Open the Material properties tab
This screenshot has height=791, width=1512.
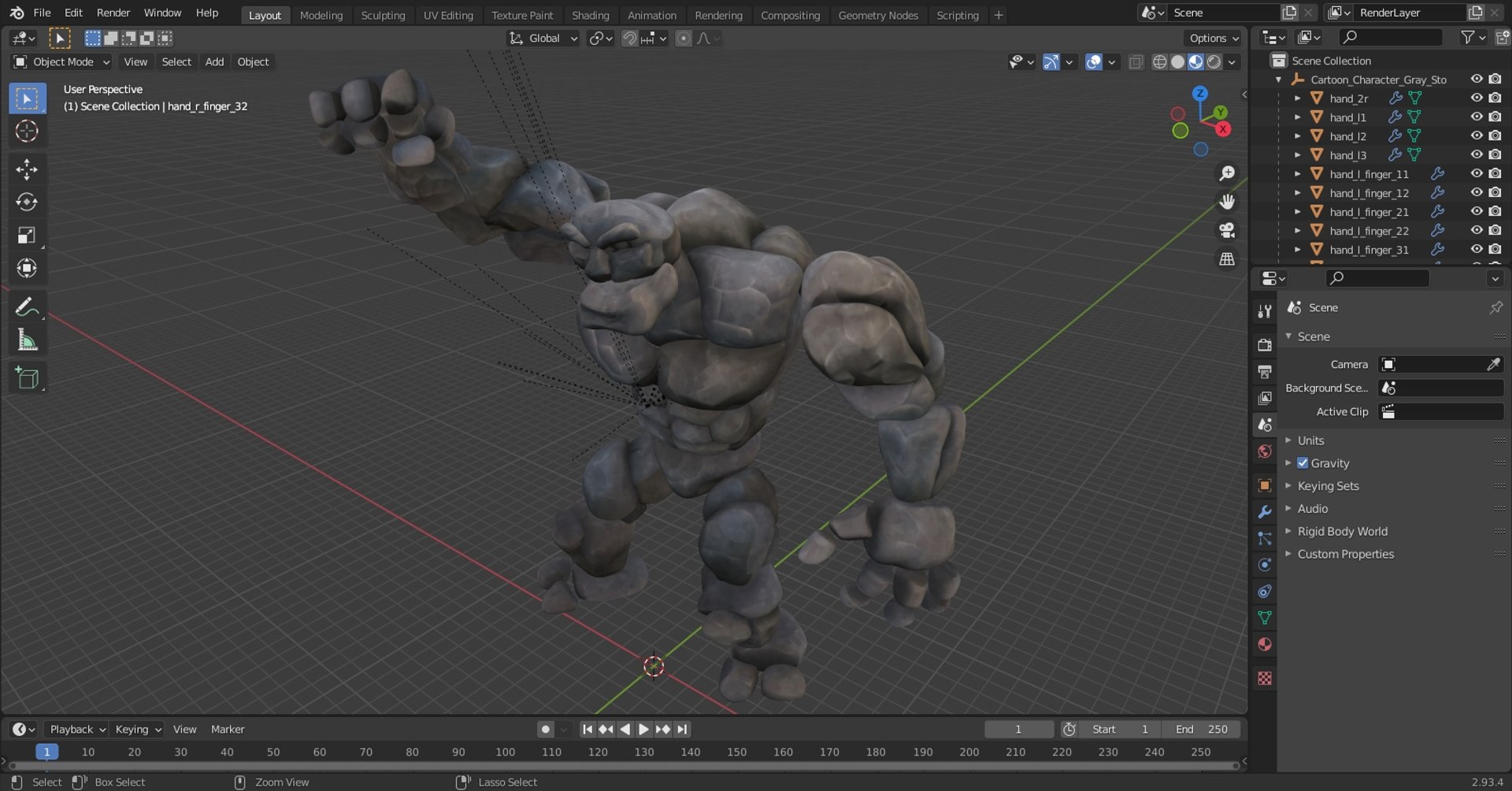pos(1265,644)
